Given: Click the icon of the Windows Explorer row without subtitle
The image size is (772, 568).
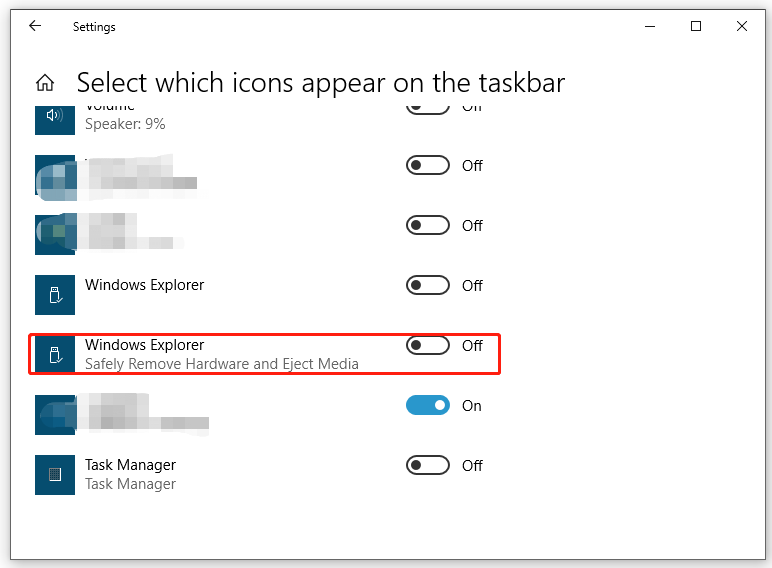Looking at the screenshot, I should point(55,294).
